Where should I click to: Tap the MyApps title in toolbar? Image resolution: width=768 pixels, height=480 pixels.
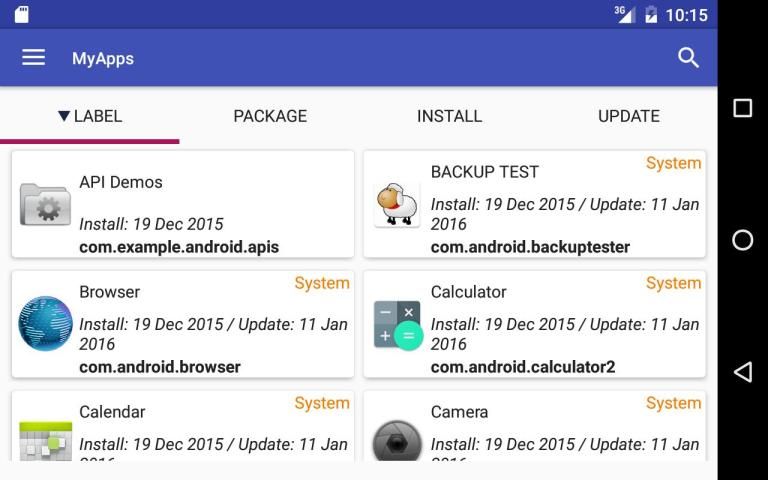[x=103, y=58]
